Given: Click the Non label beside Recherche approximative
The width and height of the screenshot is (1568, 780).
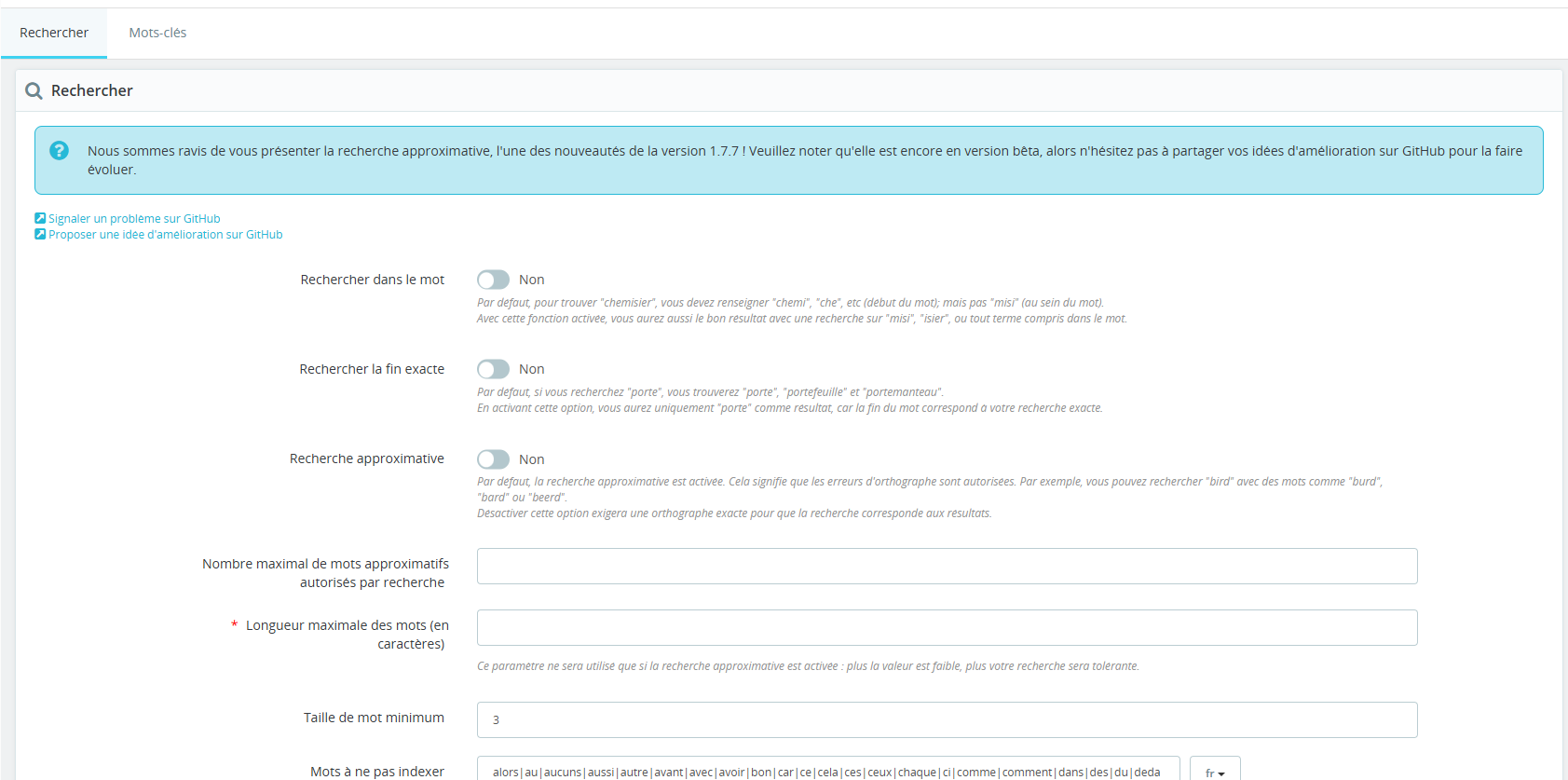Looking at the screenshot, I should pos(531,459).
